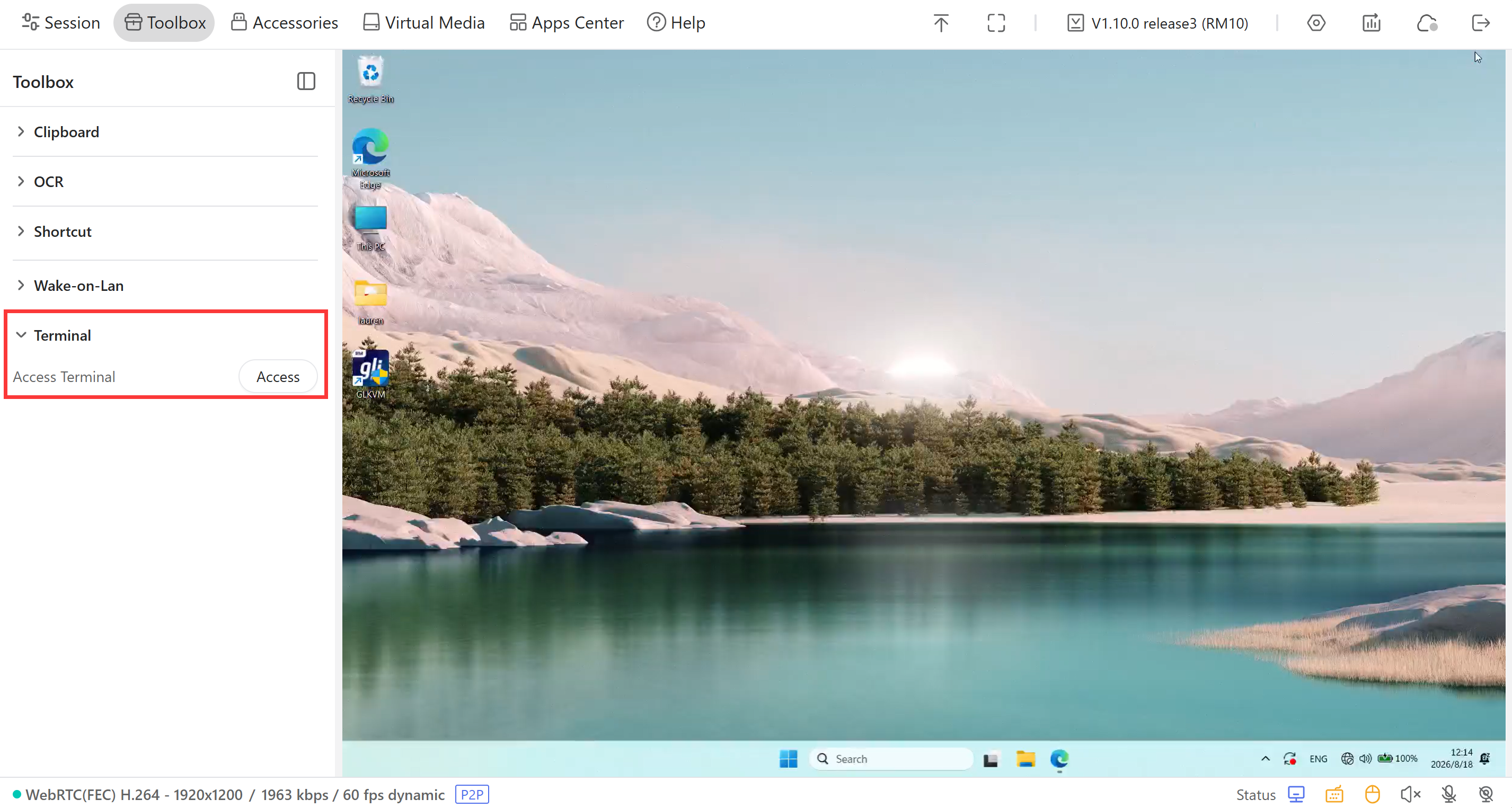Click the WebRTC H.264 stream info text
This screenshot has height=808, width=1512.
coord(235,795)
